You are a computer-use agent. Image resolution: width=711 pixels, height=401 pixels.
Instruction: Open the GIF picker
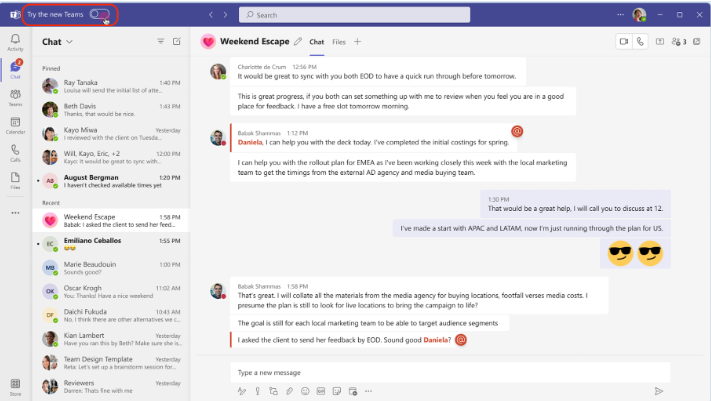321,391
